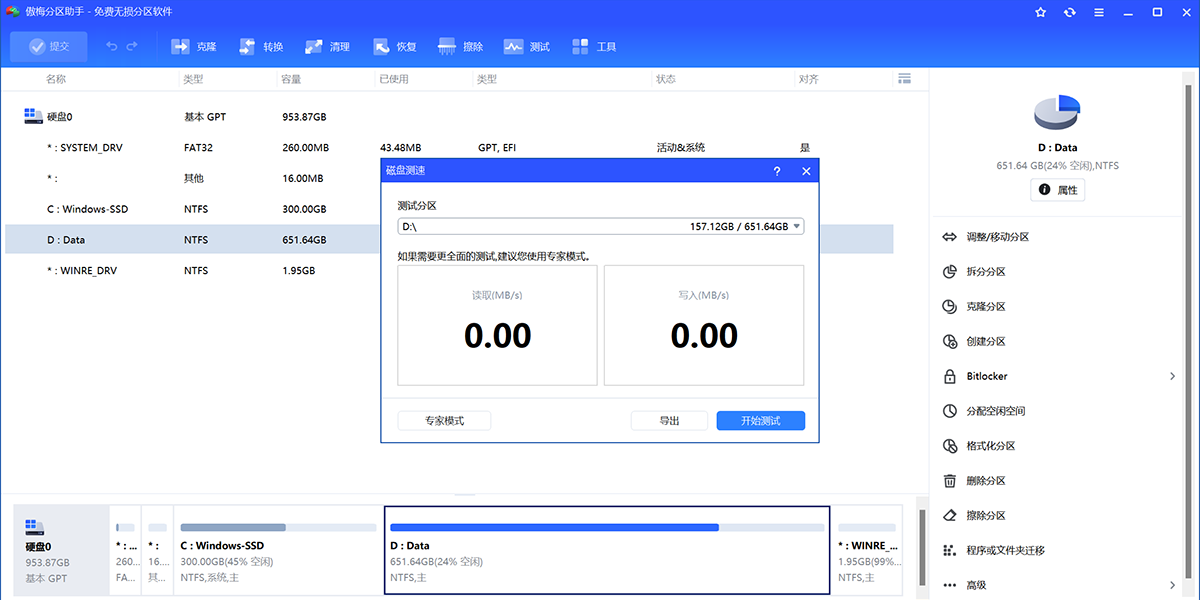
Task: Expand the Bitlocker submenu arrow
Action: point(1172,376)
